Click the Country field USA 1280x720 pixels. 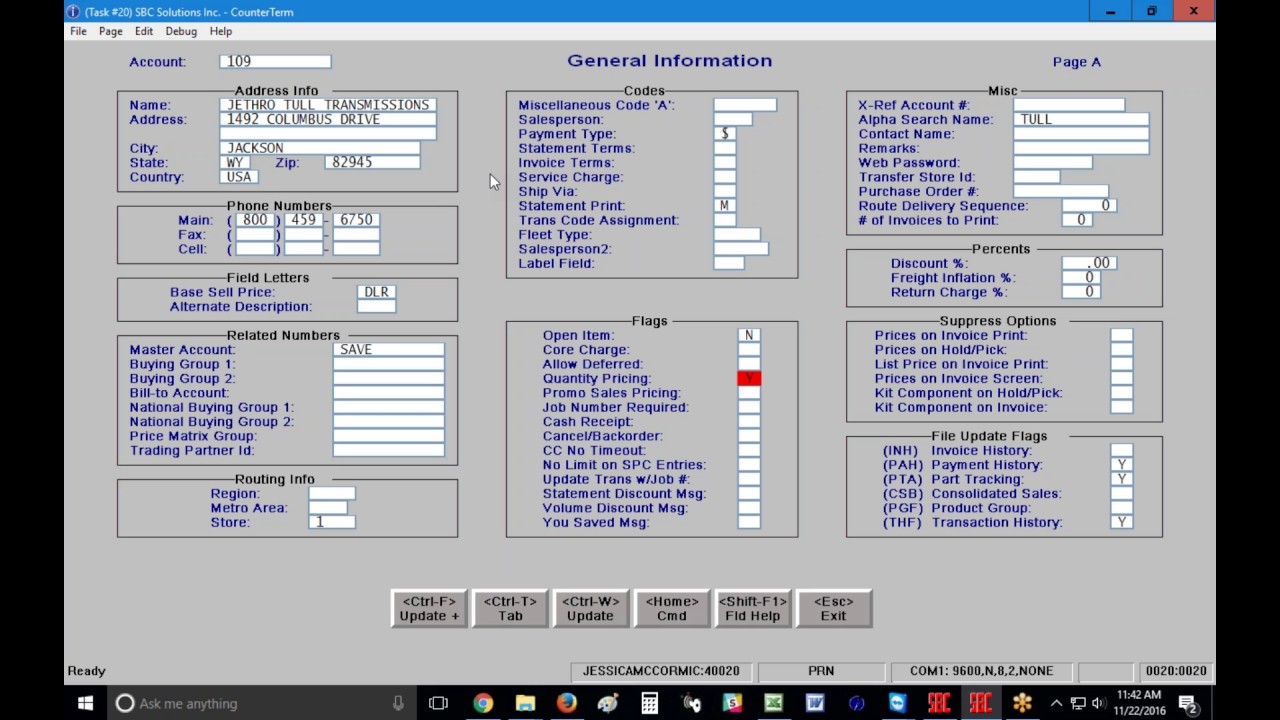239,177
